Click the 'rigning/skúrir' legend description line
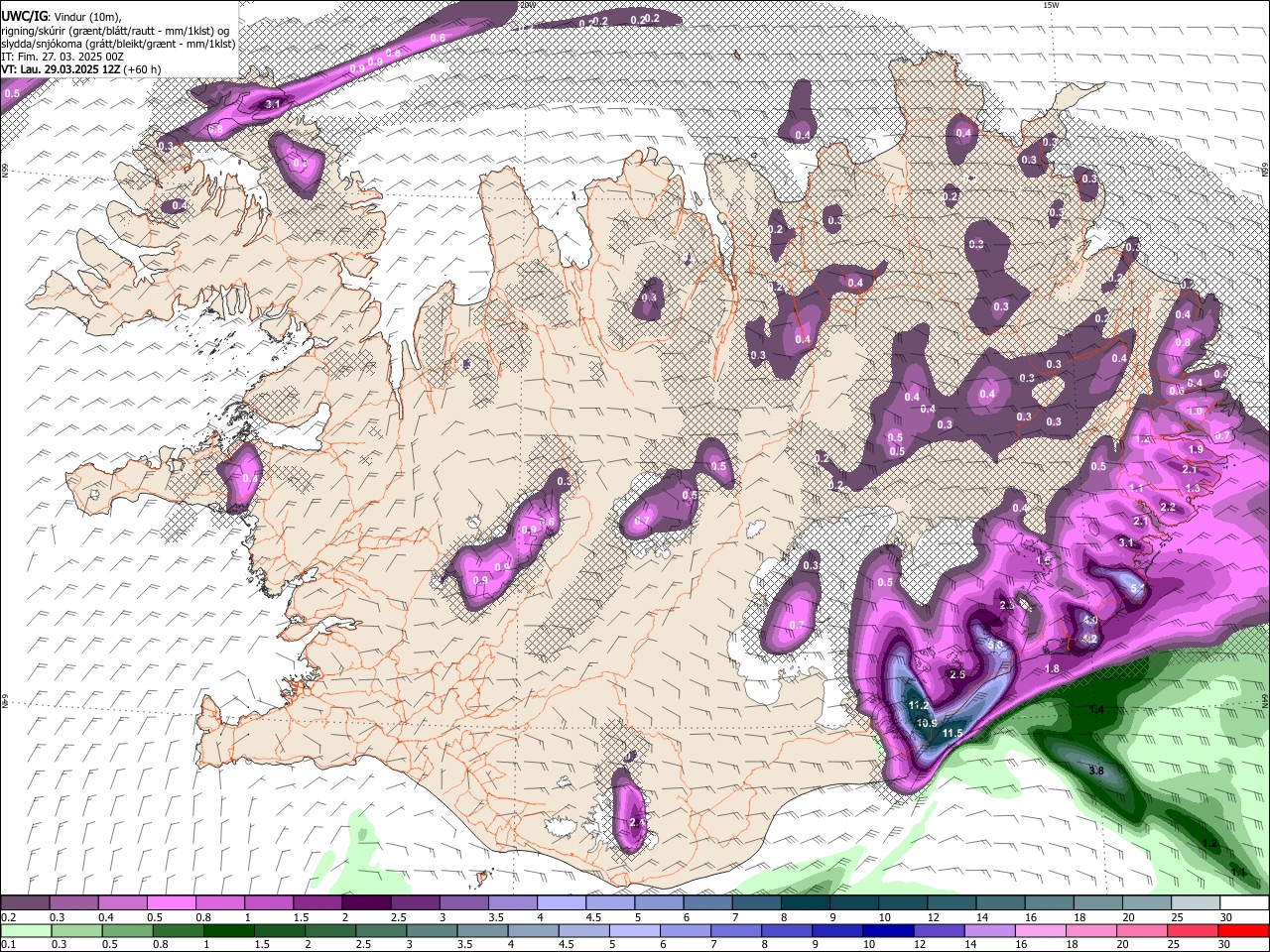The height and width of the screenshot is (952, 1270). (116, 30)
